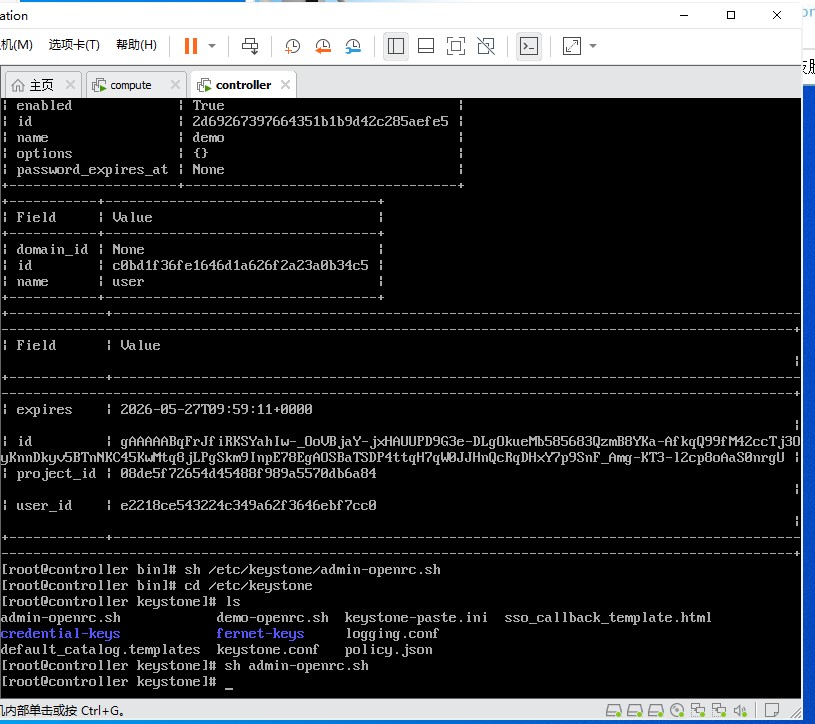815x724 pixels.
Task: Close the controller tab
Action: tap(285, 84)
